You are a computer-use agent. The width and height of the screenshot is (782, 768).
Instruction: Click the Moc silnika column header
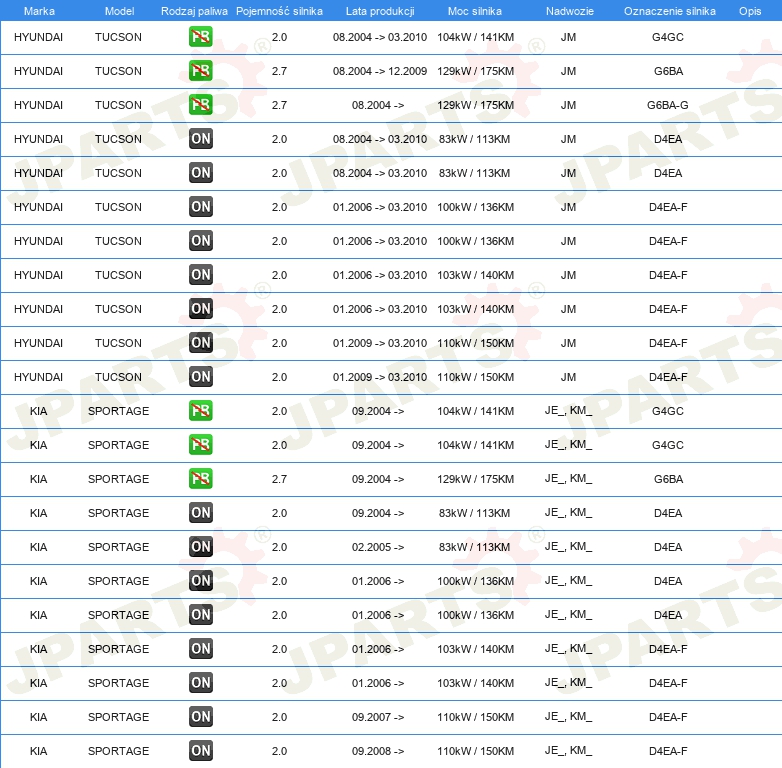click(475, 11)
